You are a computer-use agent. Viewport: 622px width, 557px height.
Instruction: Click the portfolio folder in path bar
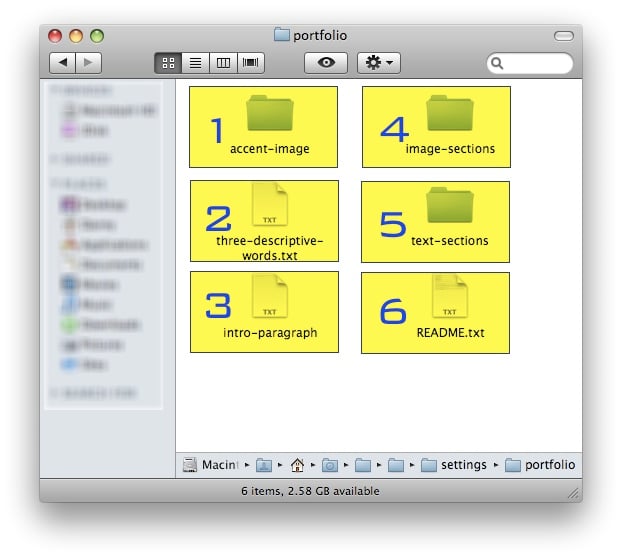pyautogui.click(x=540, y=465)
